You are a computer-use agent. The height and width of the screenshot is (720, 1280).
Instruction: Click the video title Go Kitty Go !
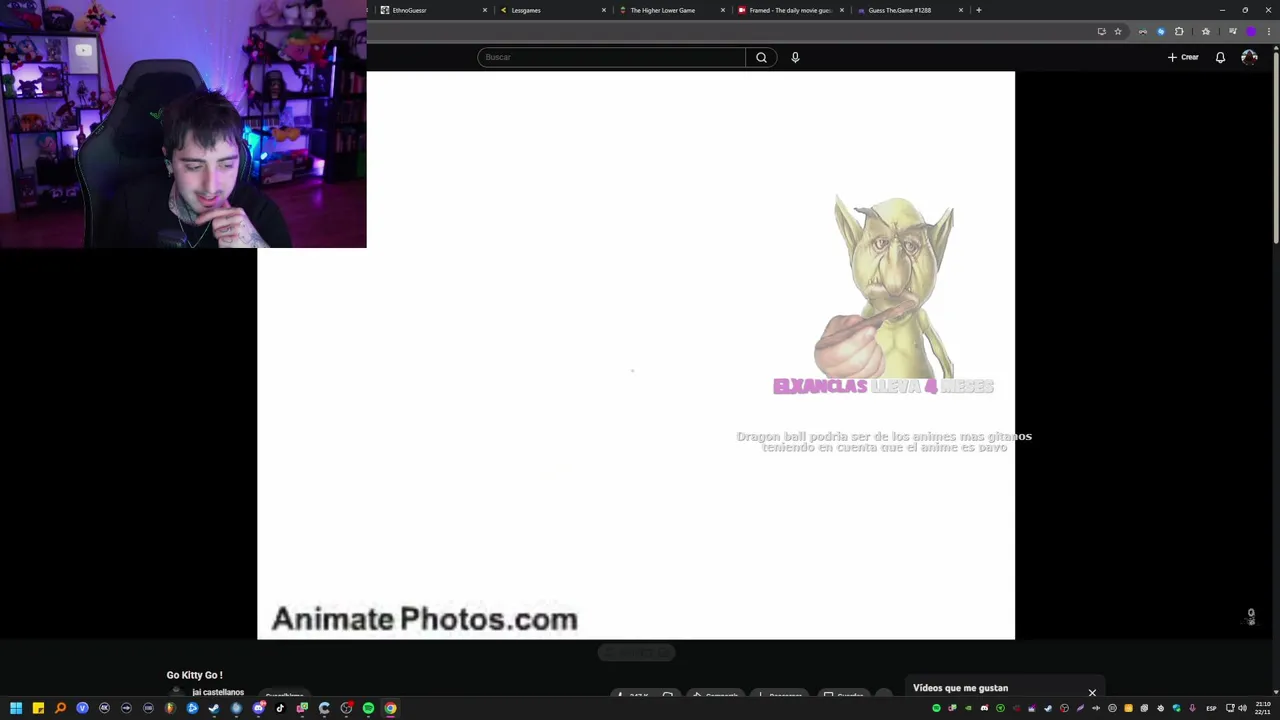[x=194, y=675]
